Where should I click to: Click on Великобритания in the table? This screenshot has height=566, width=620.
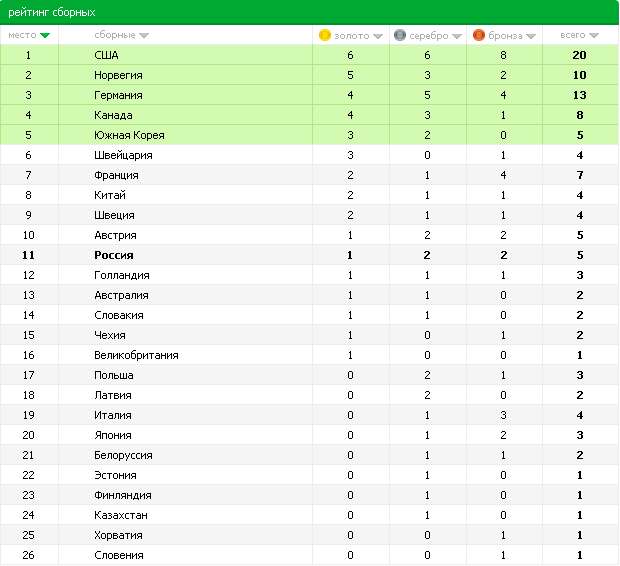[136, 355]
